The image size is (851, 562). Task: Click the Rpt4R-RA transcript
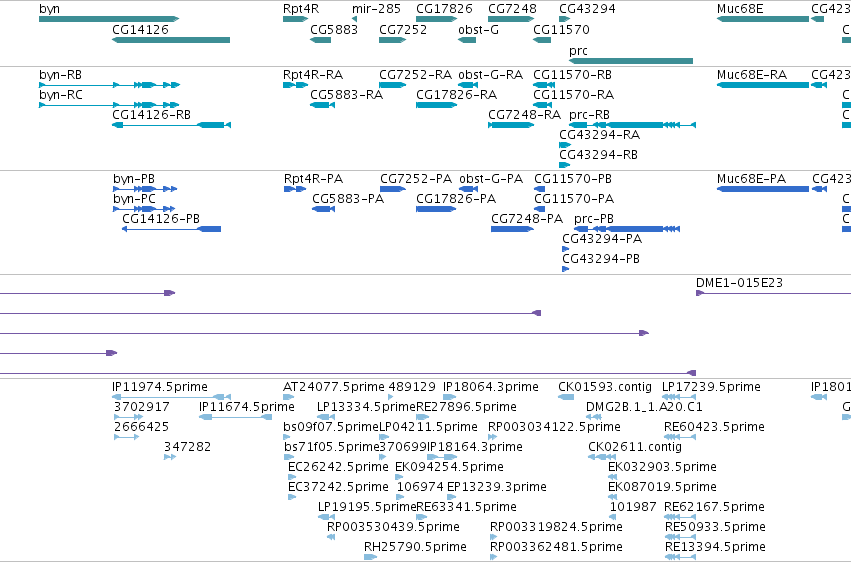coord(296,85)
